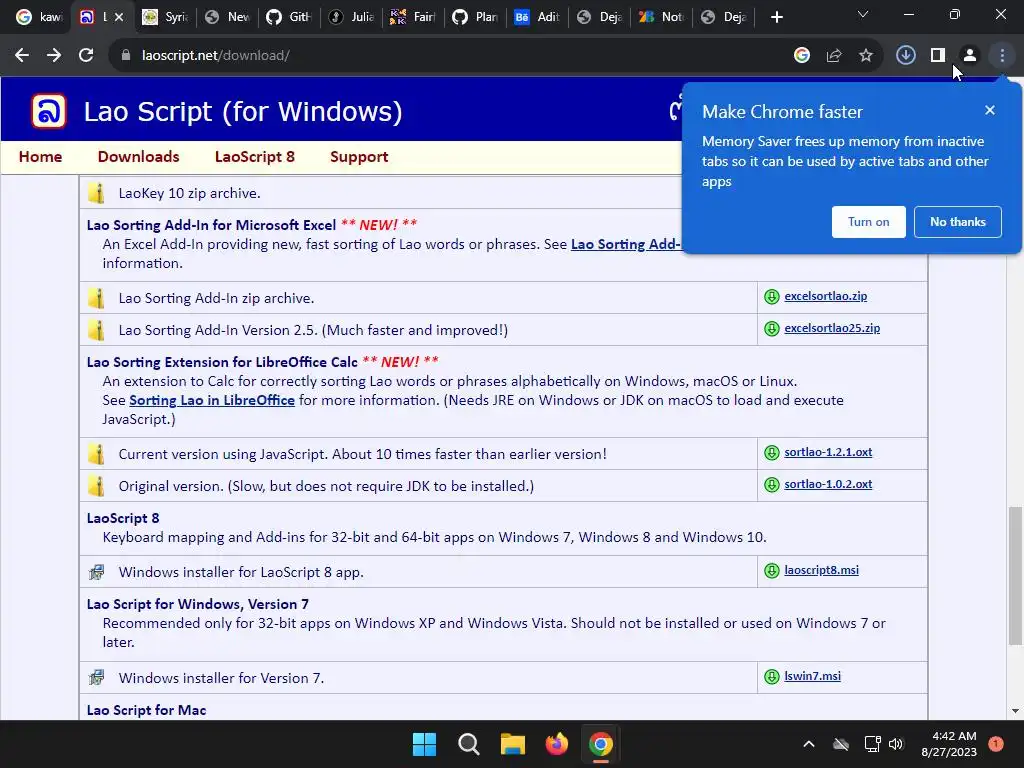Go forward with the browser forward arrow
This screenshot has width=1024, height=768.
54,56
